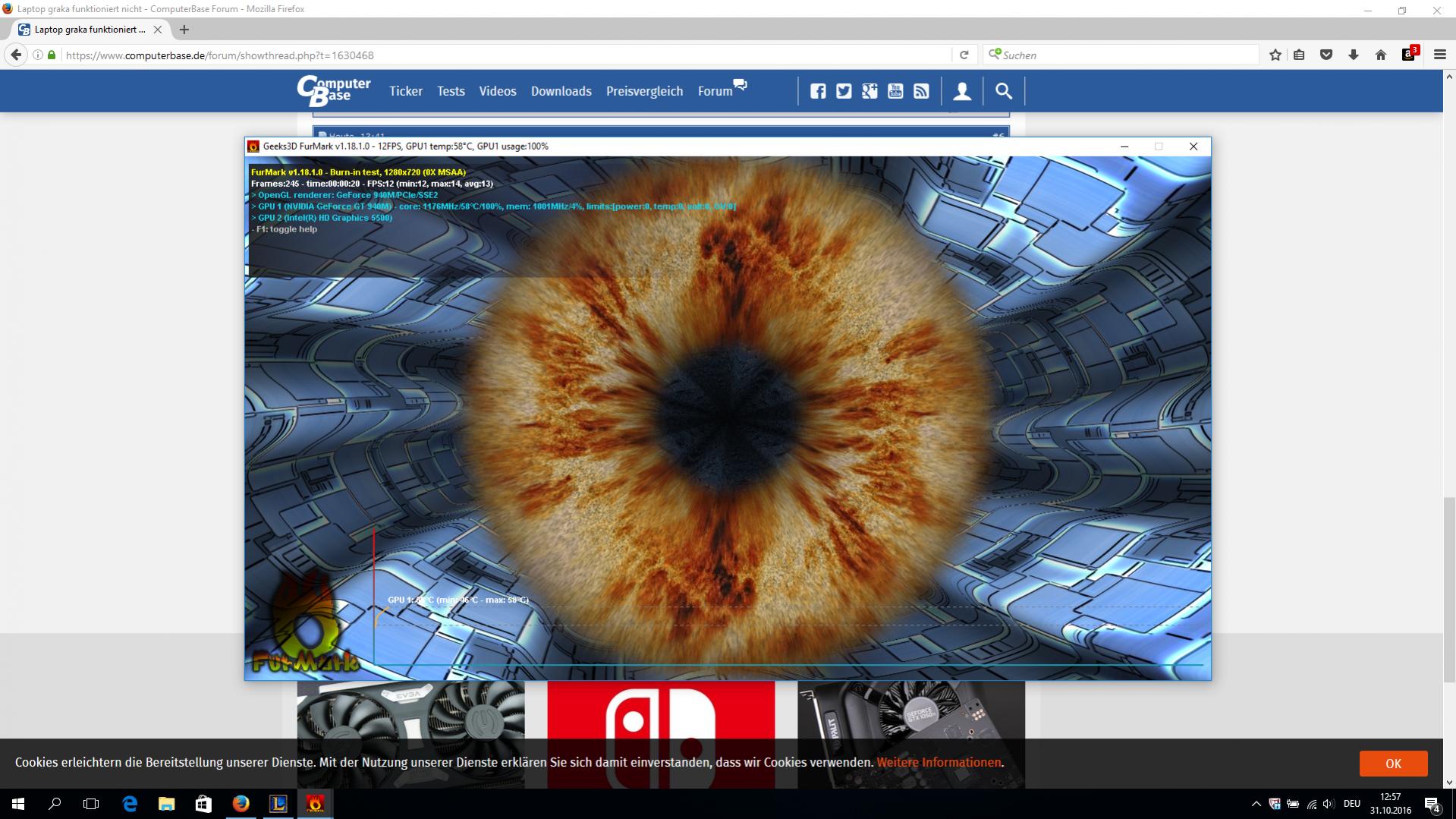Switch to Firefox in the taskbar

pyautogui.click(x=241, y=804)
